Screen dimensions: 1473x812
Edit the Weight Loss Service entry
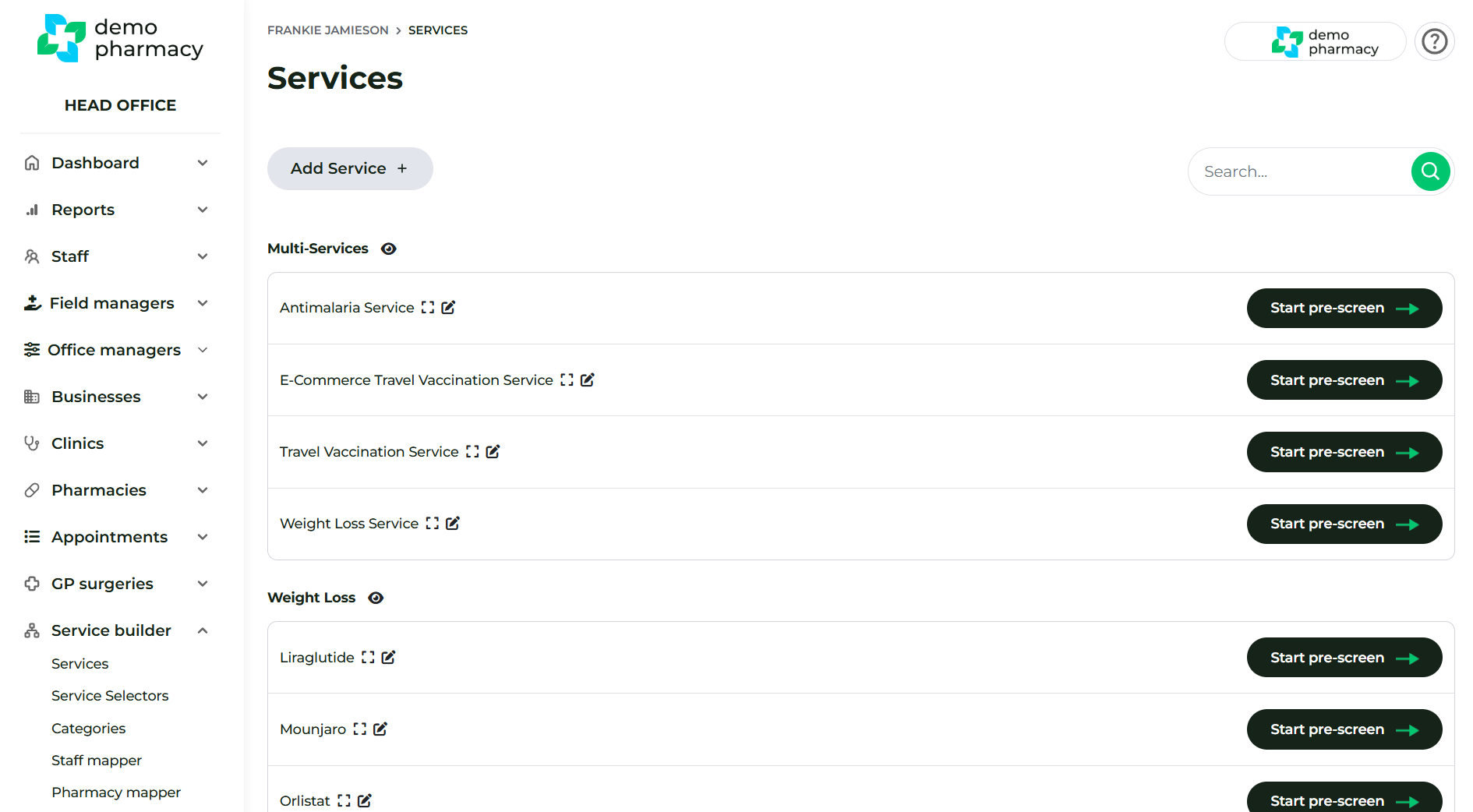click(x=453, y=524)
